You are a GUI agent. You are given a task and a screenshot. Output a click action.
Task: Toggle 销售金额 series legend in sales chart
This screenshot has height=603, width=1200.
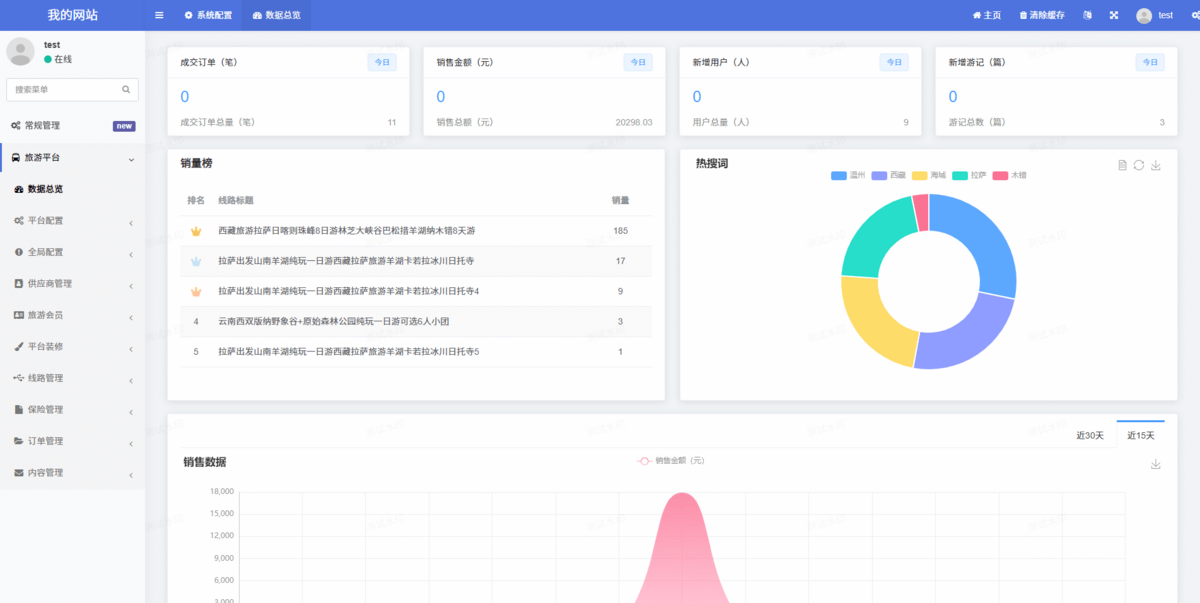click(671, 461)
